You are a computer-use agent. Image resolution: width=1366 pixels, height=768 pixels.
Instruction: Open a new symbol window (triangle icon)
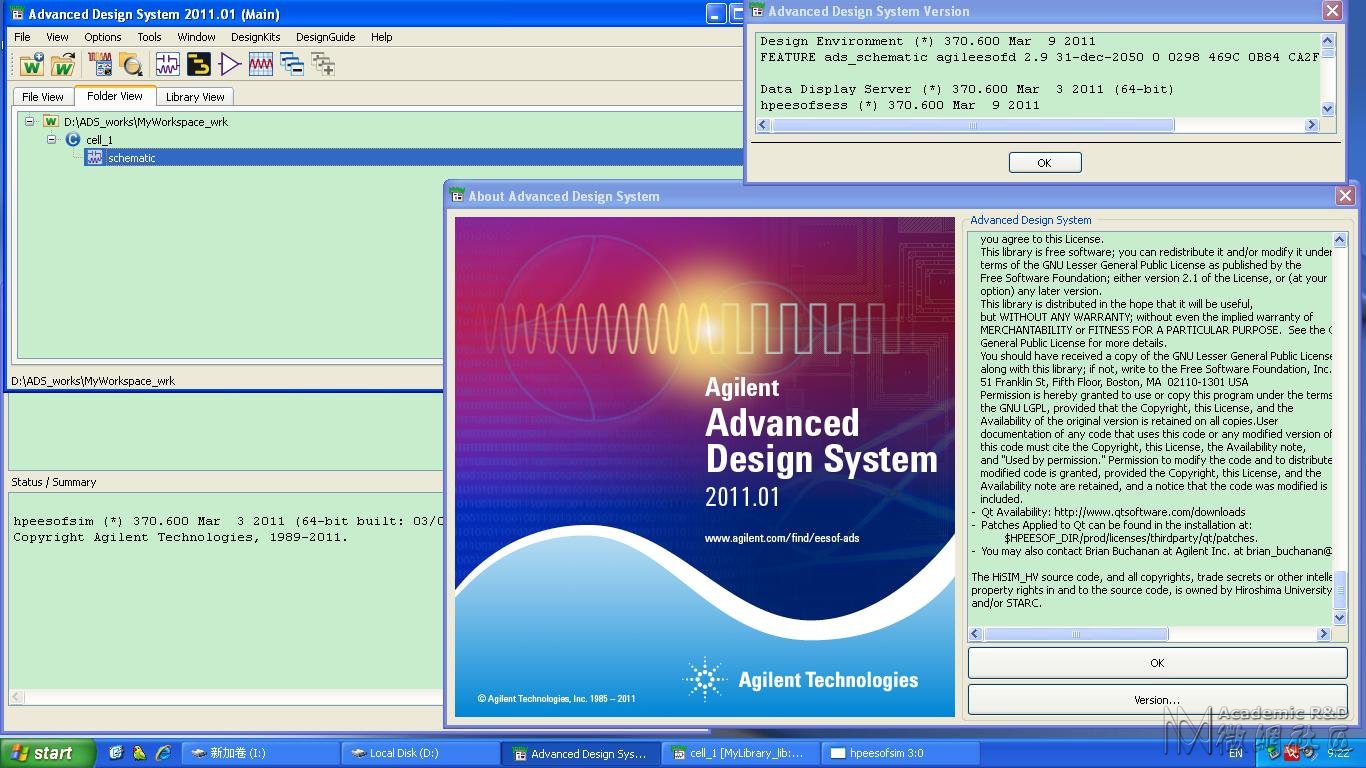tap(230, 65)
